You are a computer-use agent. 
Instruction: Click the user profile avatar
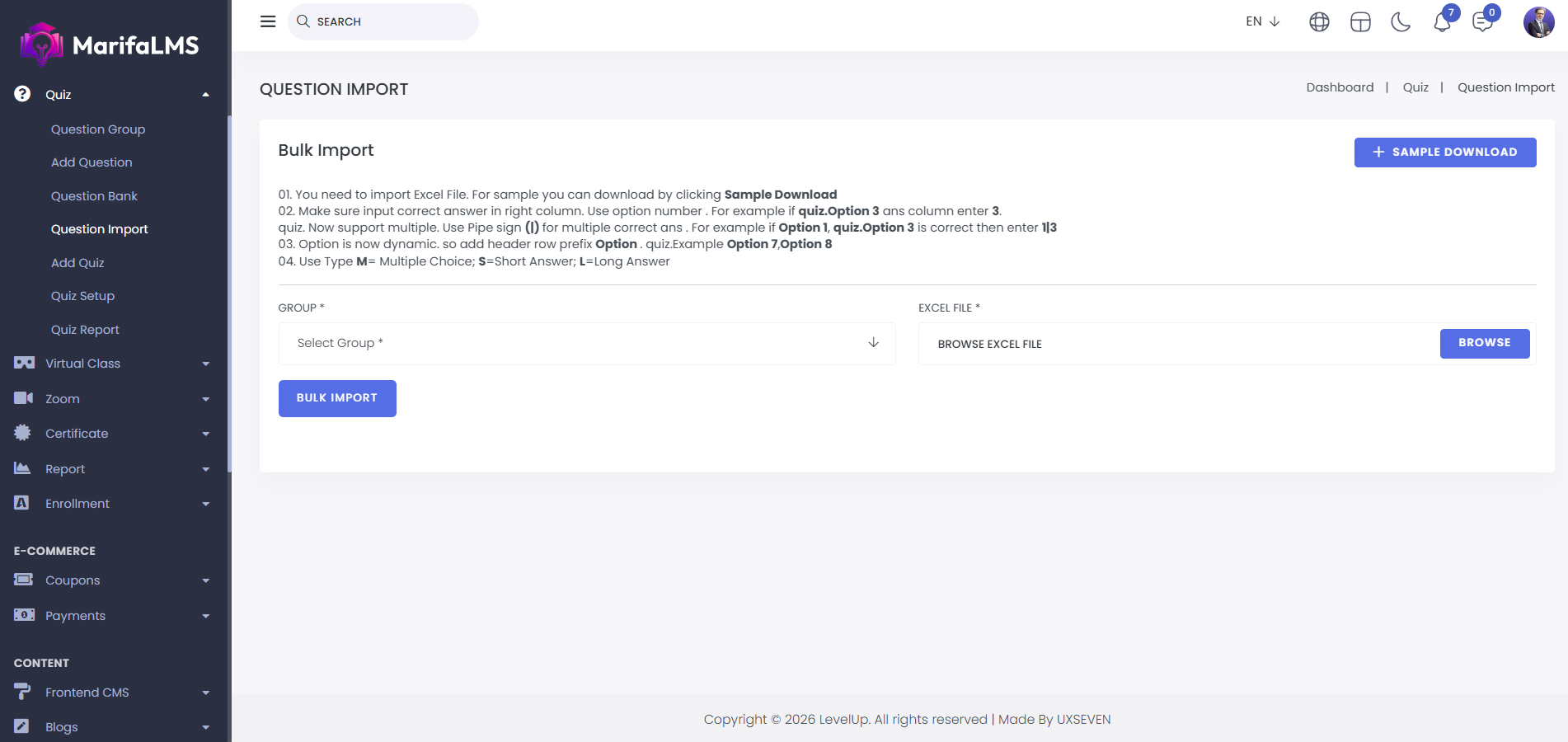pyautogui.click(x=1538, y=22)
